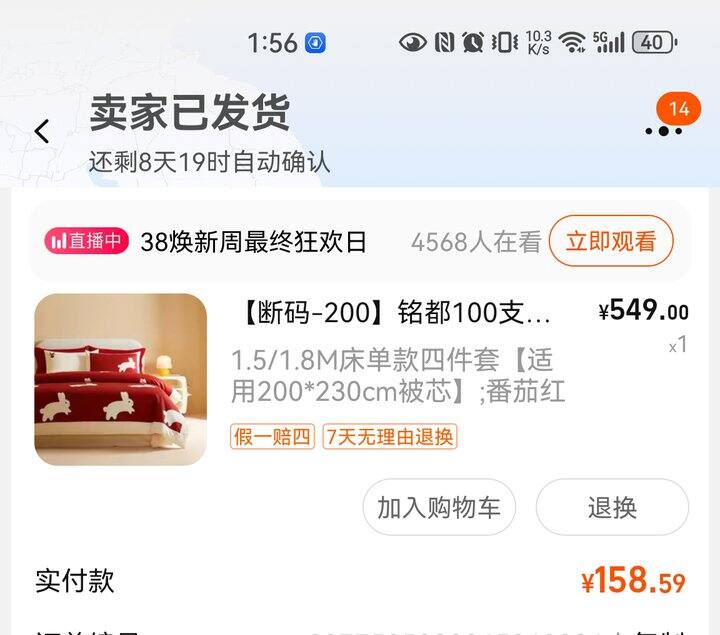Tap the alarm clock status icon
The image size is (720, 635).
pos(472,43)
